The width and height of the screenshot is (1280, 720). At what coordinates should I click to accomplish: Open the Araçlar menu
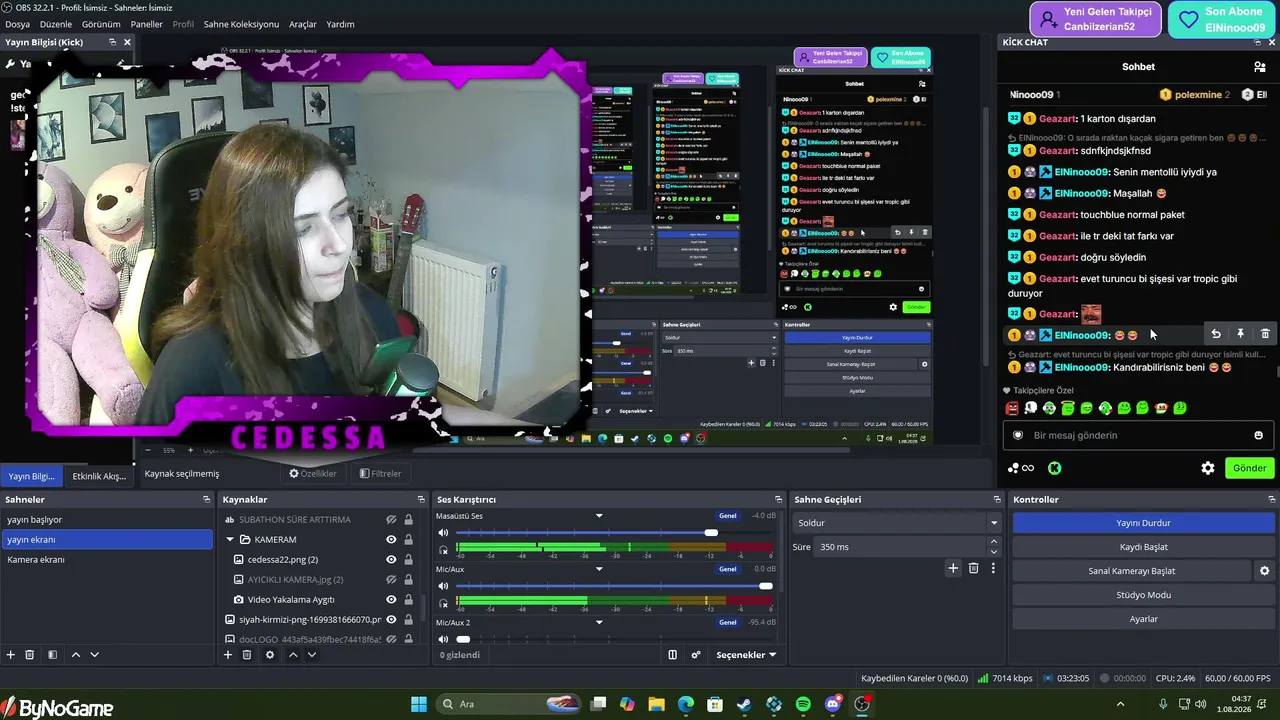point(303,24)
